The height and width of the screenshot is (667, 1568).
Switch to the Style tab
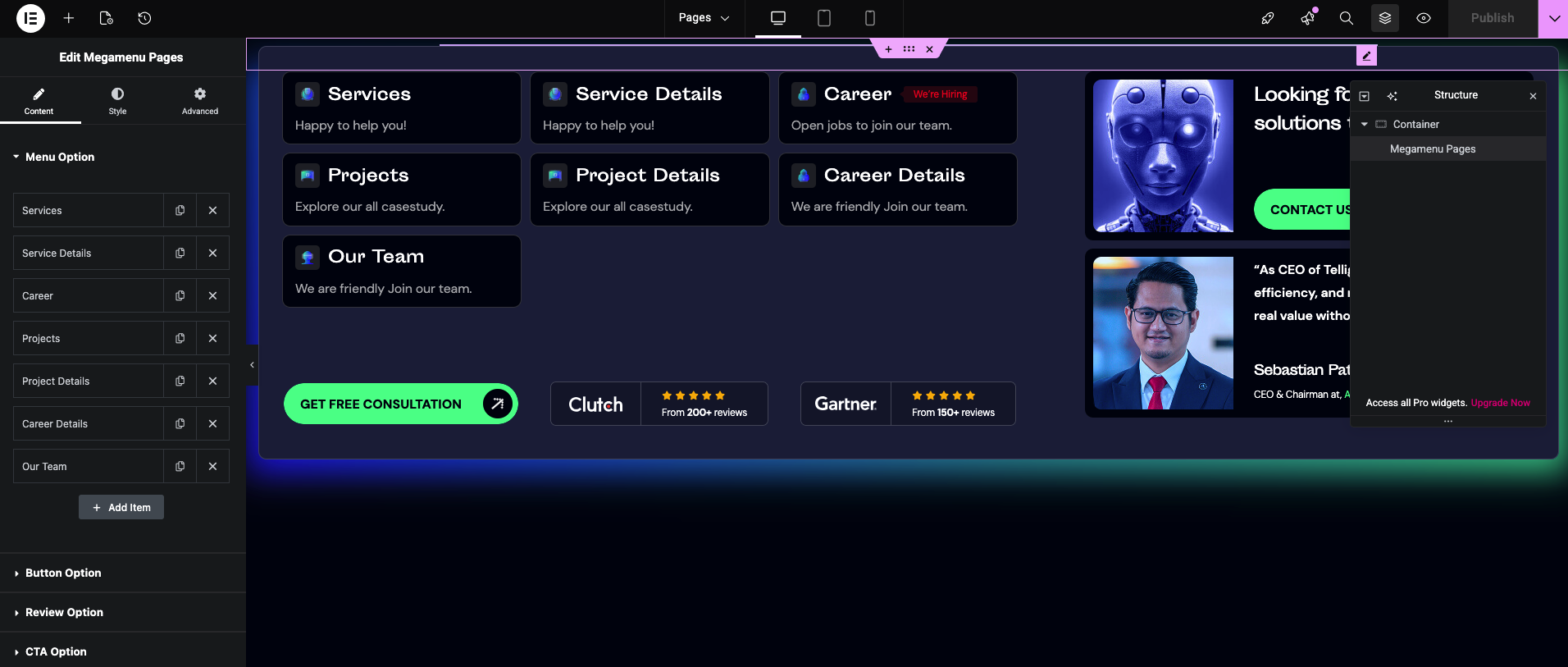point(117,101)
